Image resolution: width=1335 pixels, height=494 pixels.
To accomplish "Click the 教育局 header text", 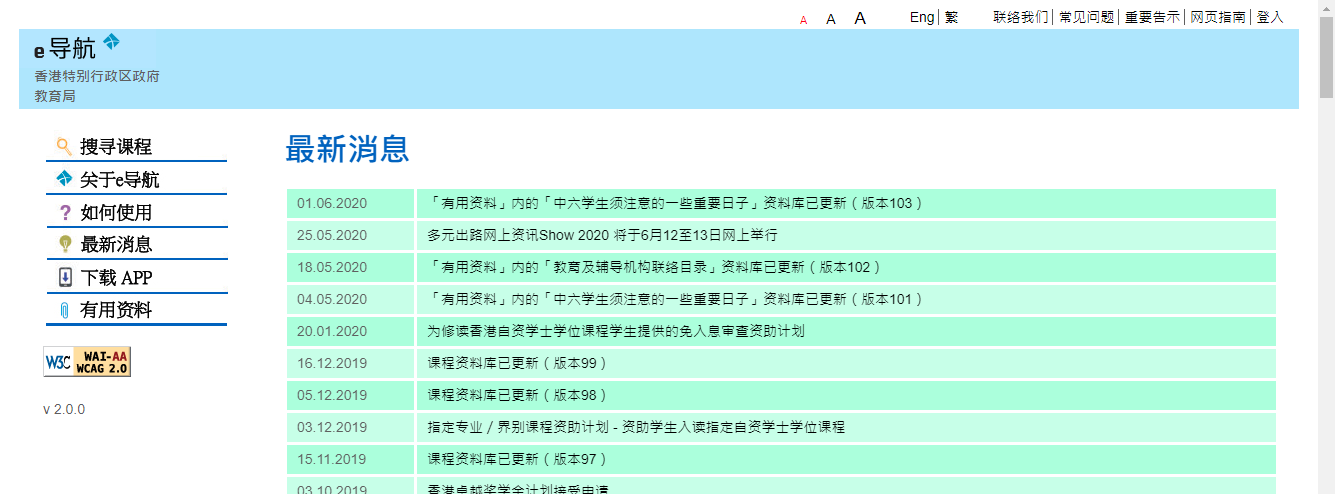I will (55, 96).
